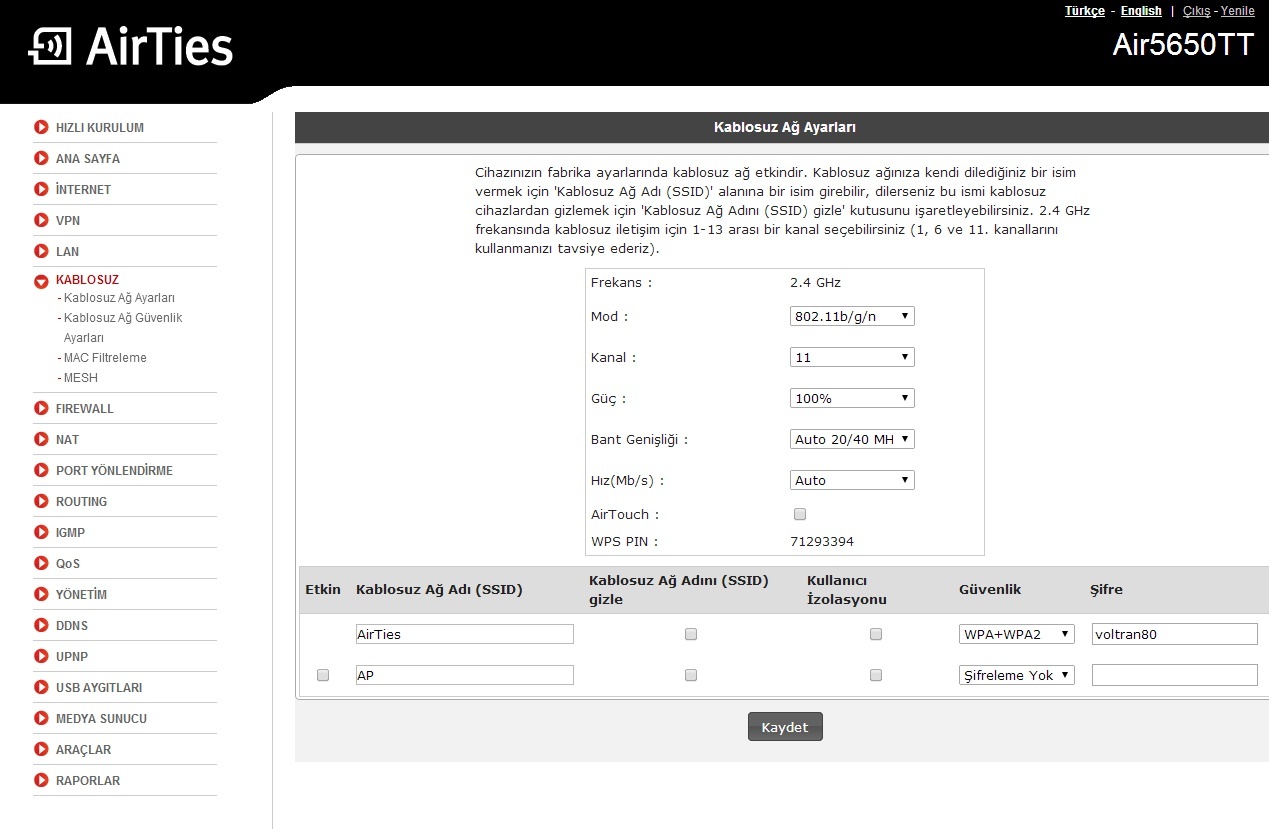Click the arrow icon beside RAPORLAR
1269x829 pixels.
pyautogui.click(x=41, y=780)
